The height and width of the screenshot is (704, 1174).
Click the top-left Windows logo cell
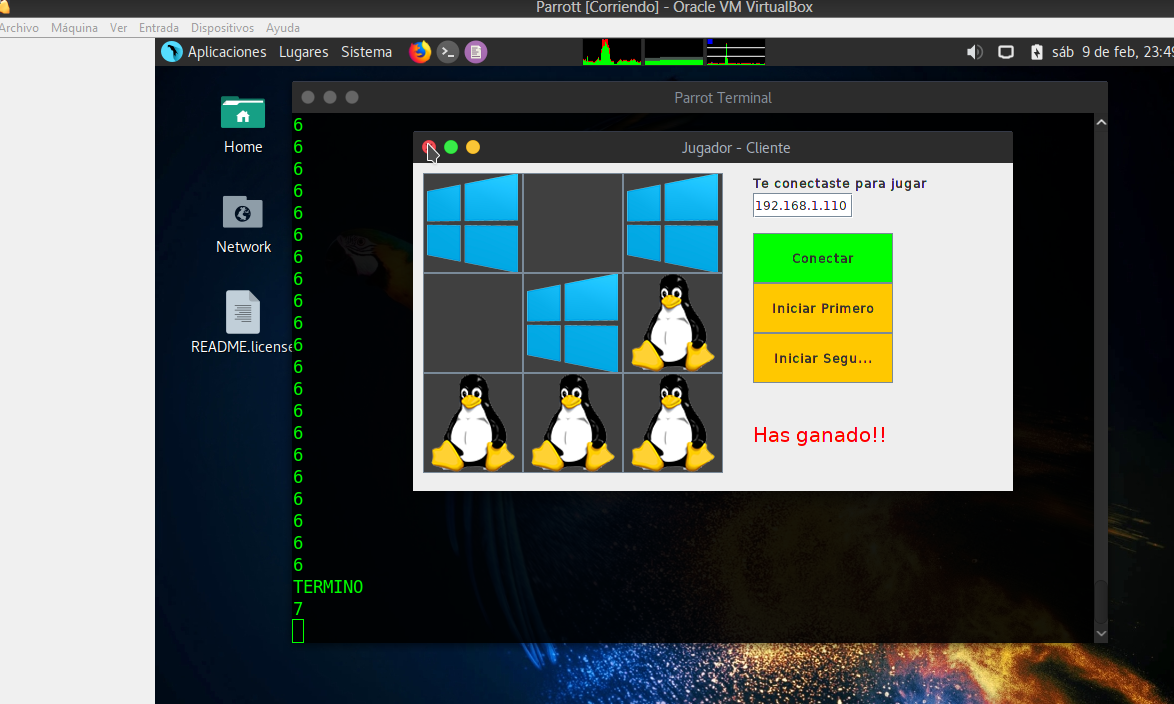click(472, 222)
